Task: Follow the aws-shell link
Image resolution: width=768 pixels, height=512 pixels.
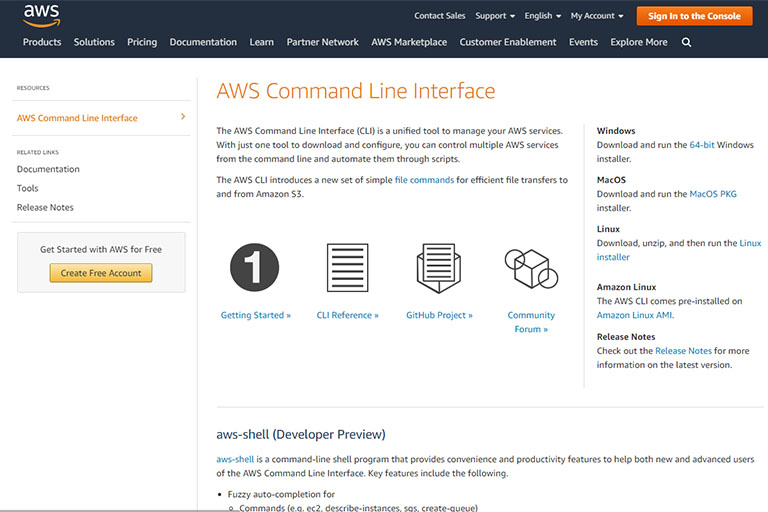Action: point(235,459)
